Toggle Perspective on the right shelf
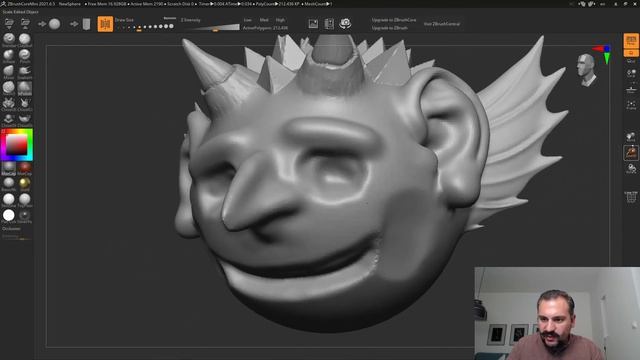 [631, 41]
